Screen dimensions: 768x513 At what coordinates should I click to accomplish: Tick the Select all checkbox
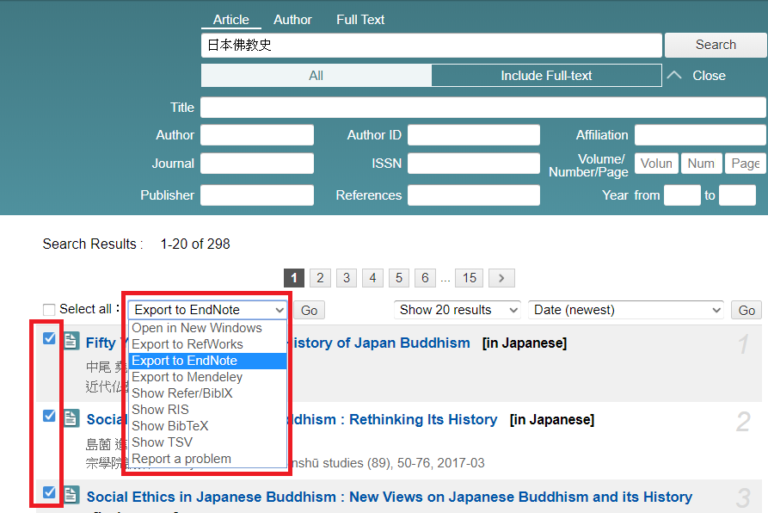[x=49, y=310]
